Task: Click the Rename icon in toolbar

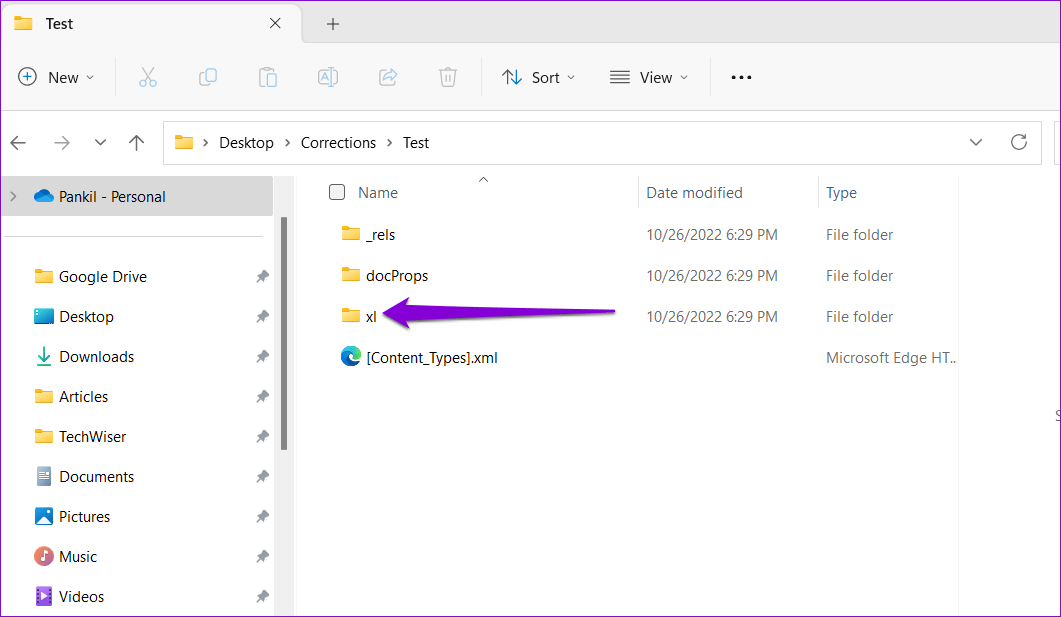Action: click(327, 77)
